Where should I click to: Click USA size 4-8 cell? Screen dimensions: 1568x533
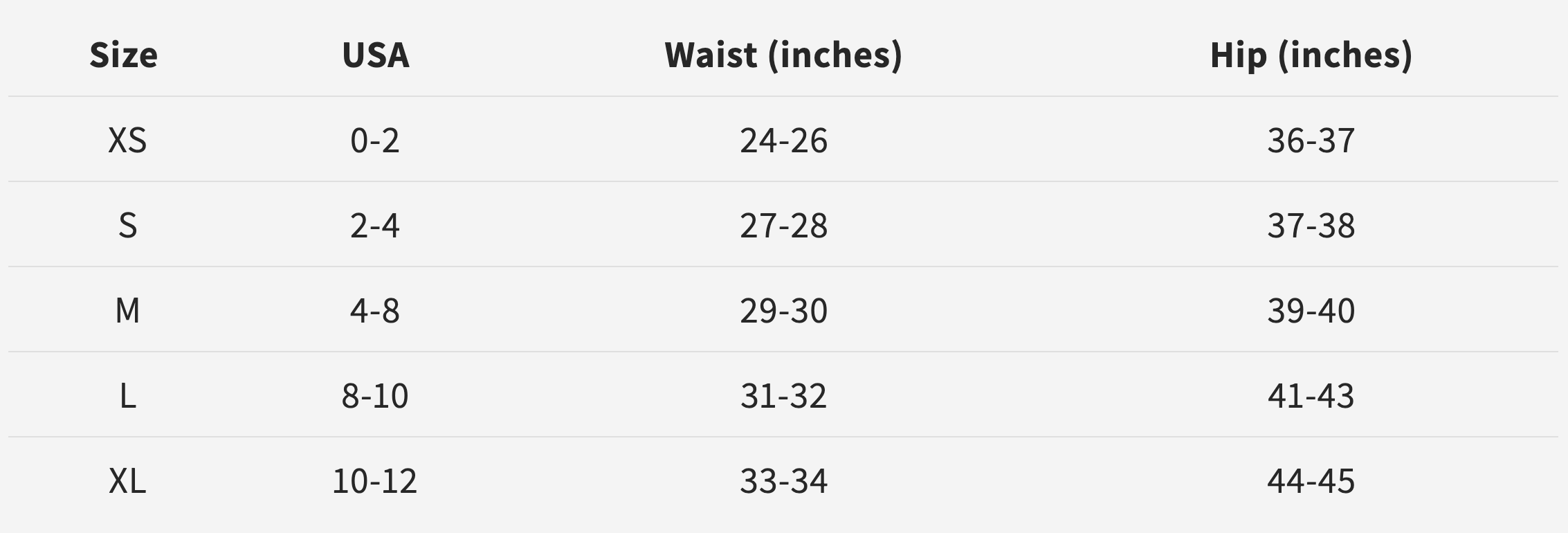(x=375, y=311)
